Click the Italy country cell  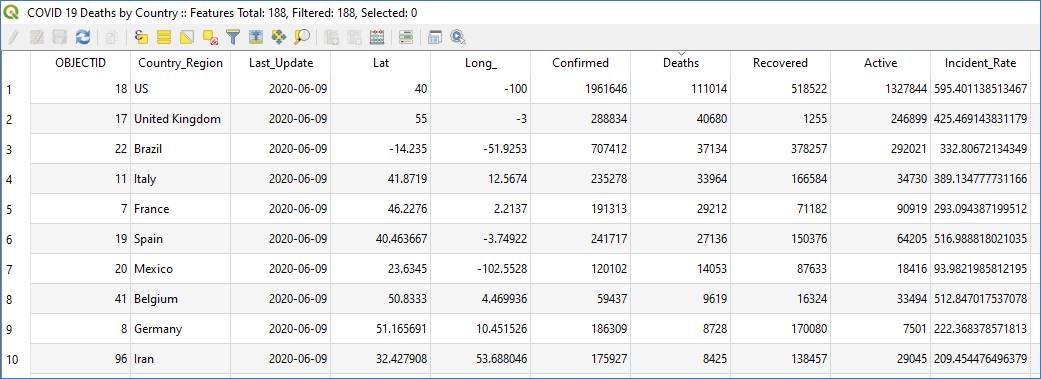point(181,179)
